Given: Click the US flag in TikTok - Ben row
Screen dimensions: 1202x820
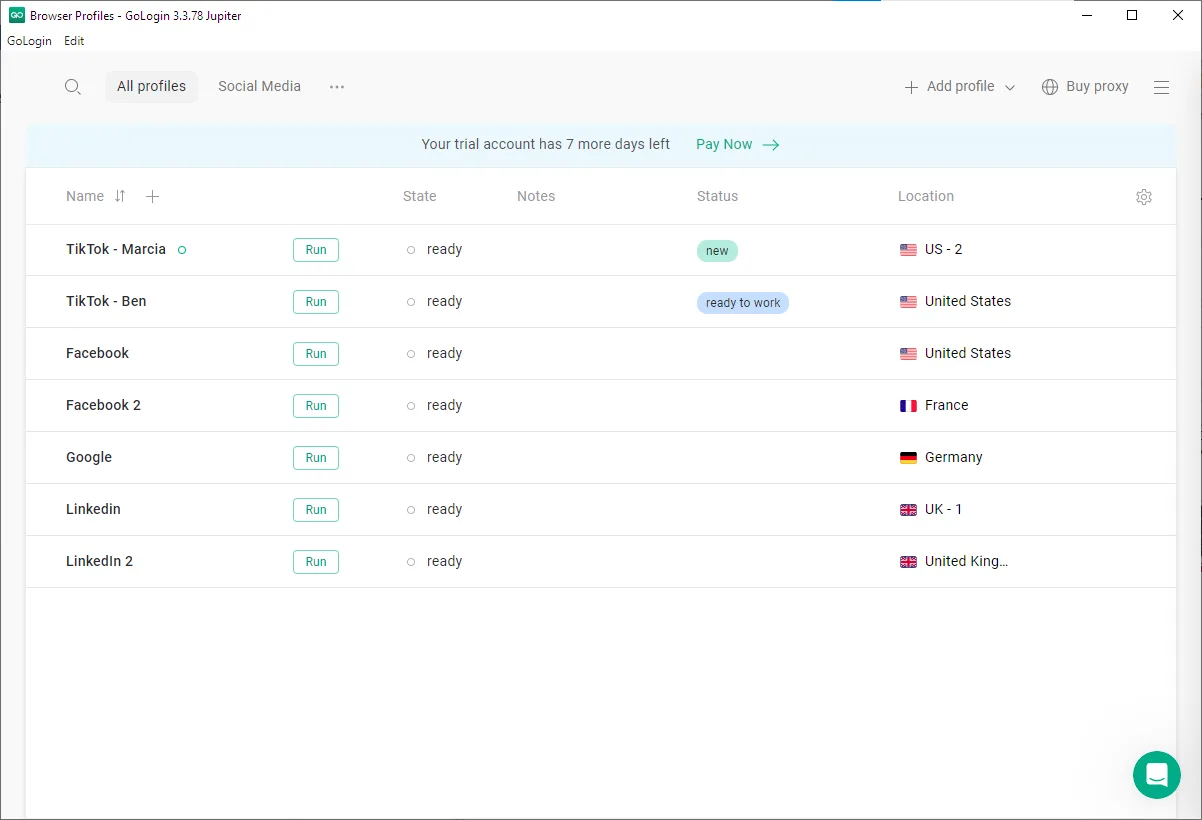Looking at the screenshot, I should (x=908, y=302).
